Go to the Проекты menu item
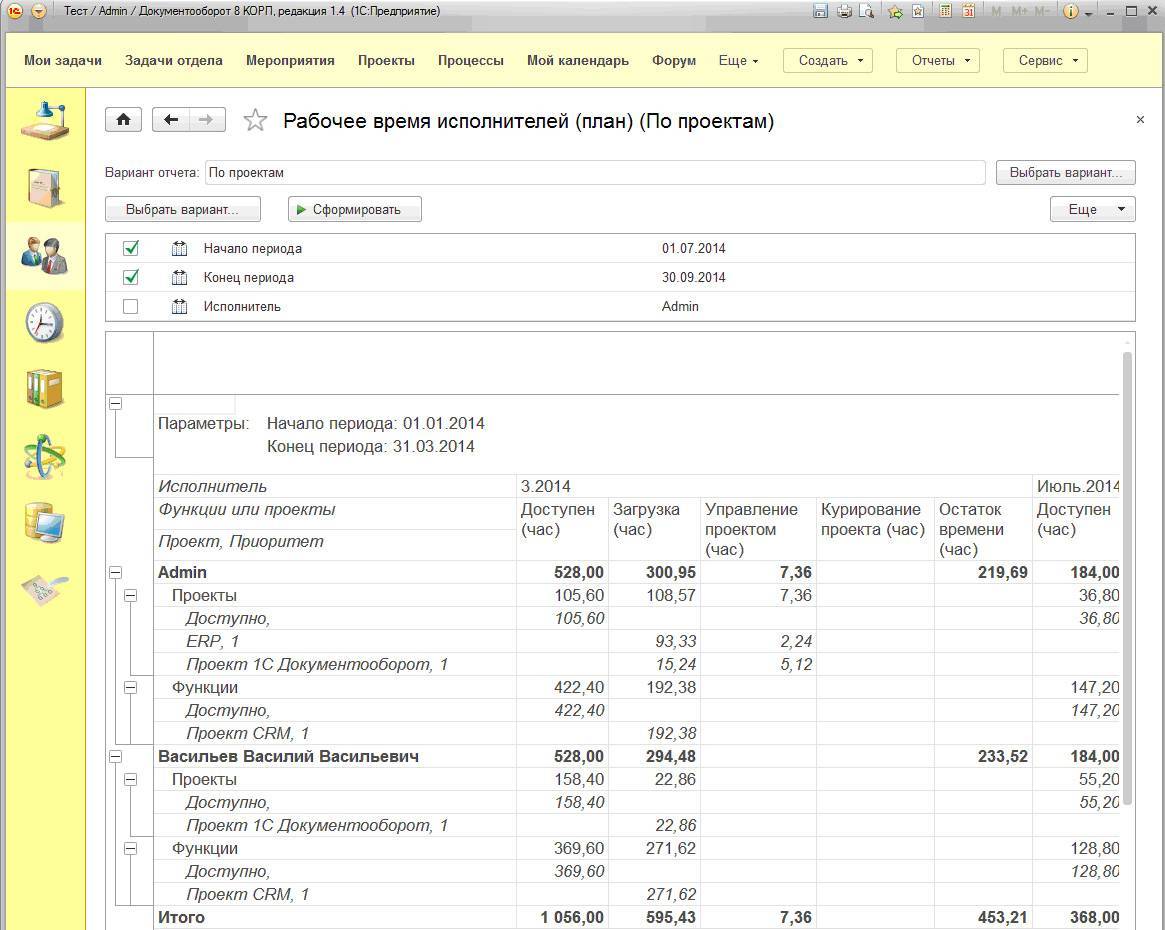1165x930 pixels. (x=386, y=60)
